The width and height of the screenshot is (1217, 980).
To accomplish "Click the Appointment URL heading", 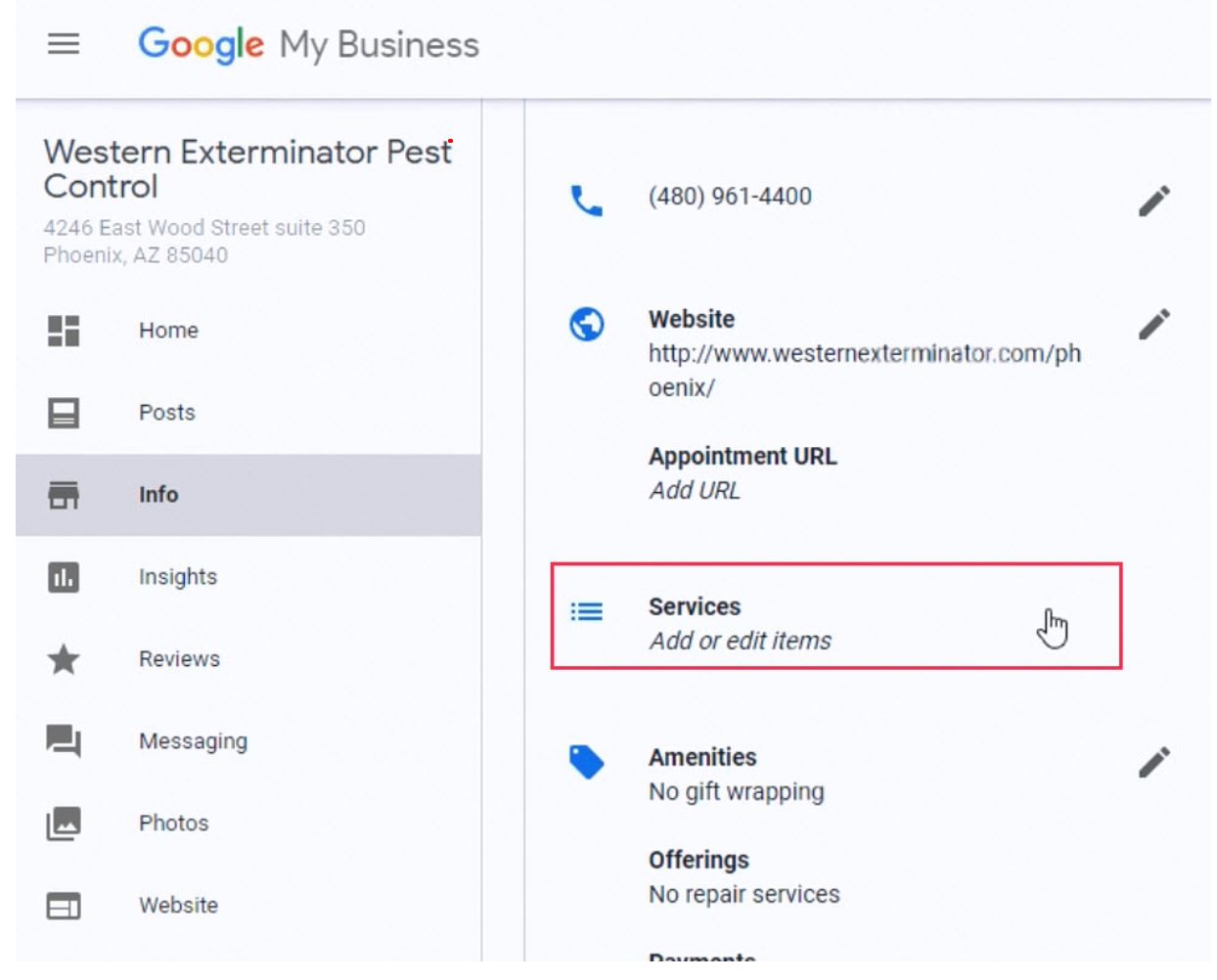I will pyautogui.click(x=743, y=456).
